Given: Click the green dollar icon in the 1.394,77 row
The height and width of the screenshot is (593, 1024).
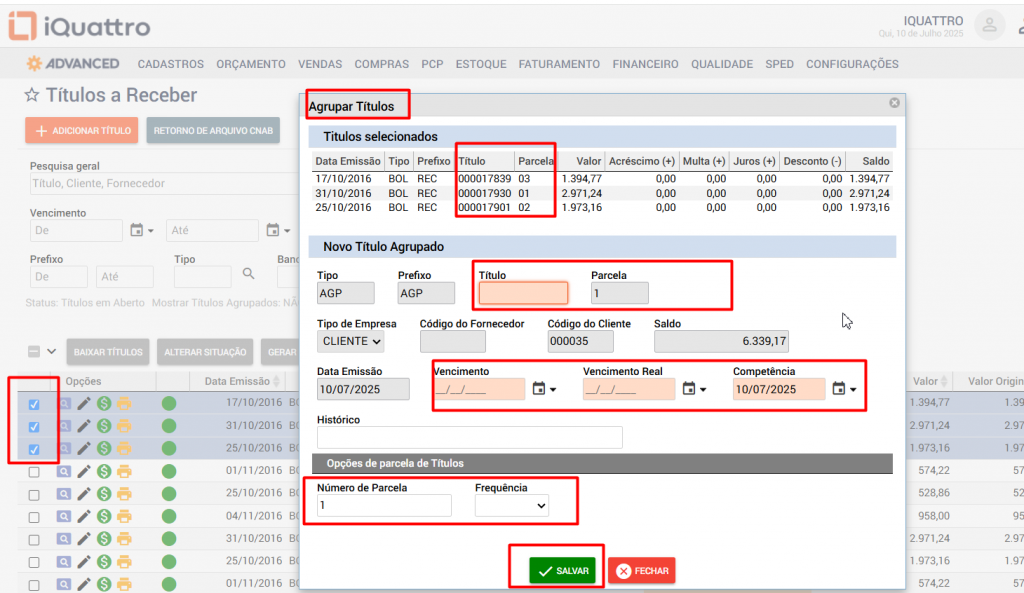Looking at the screenshot, I should [104, 404].
